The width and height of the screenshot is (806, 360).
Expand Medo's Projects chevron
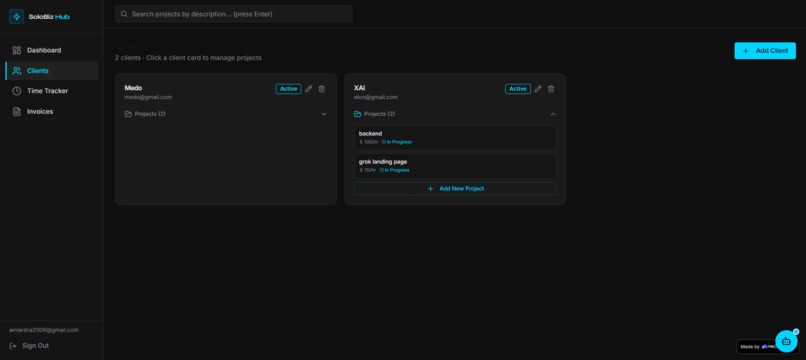point(323,114)
